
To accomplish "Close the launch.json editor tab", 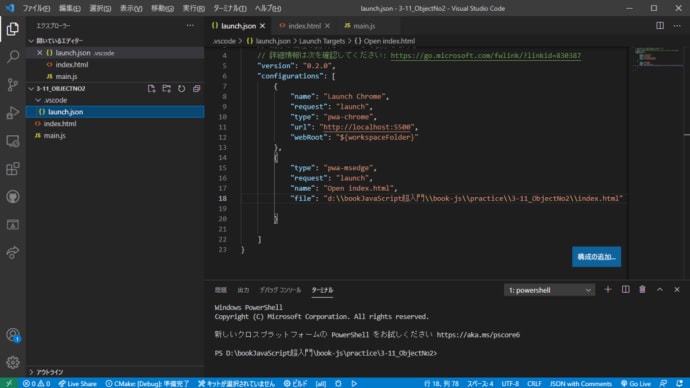I will (263, 26).
